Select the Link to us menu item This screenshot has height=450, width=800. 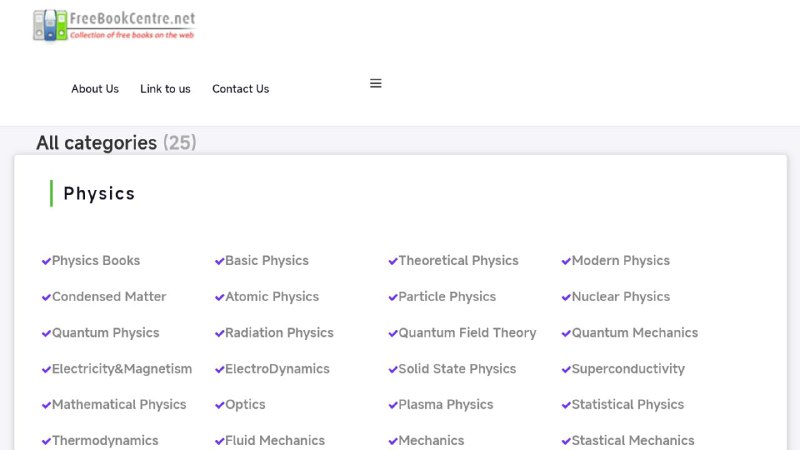click(165, 89)
